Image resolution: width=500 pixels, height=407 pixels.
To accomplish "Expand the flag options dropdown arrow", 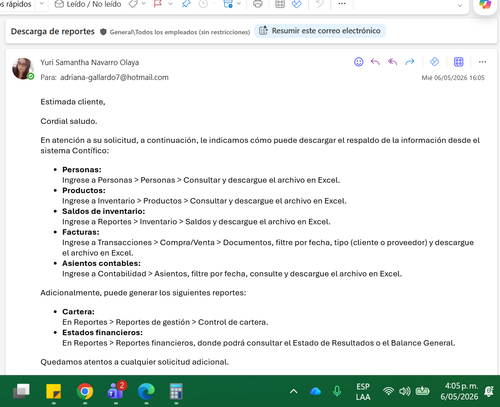I will pos(170,4).
